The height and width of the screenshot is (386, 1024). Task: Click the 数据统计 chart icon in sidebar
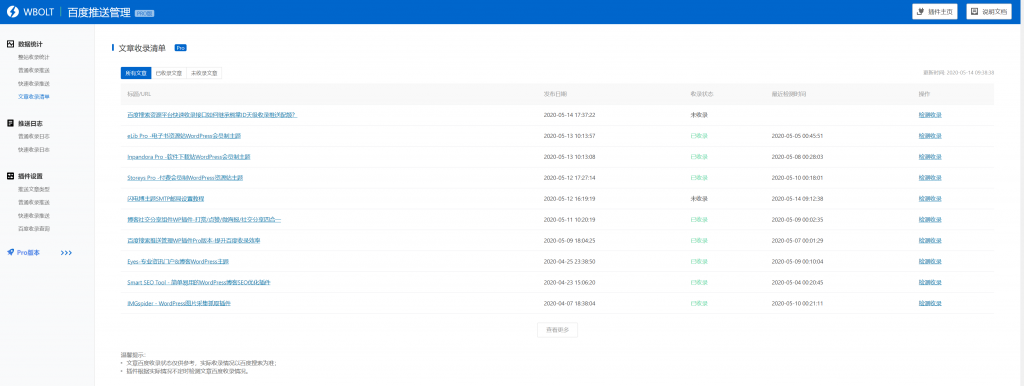(10, 44)
